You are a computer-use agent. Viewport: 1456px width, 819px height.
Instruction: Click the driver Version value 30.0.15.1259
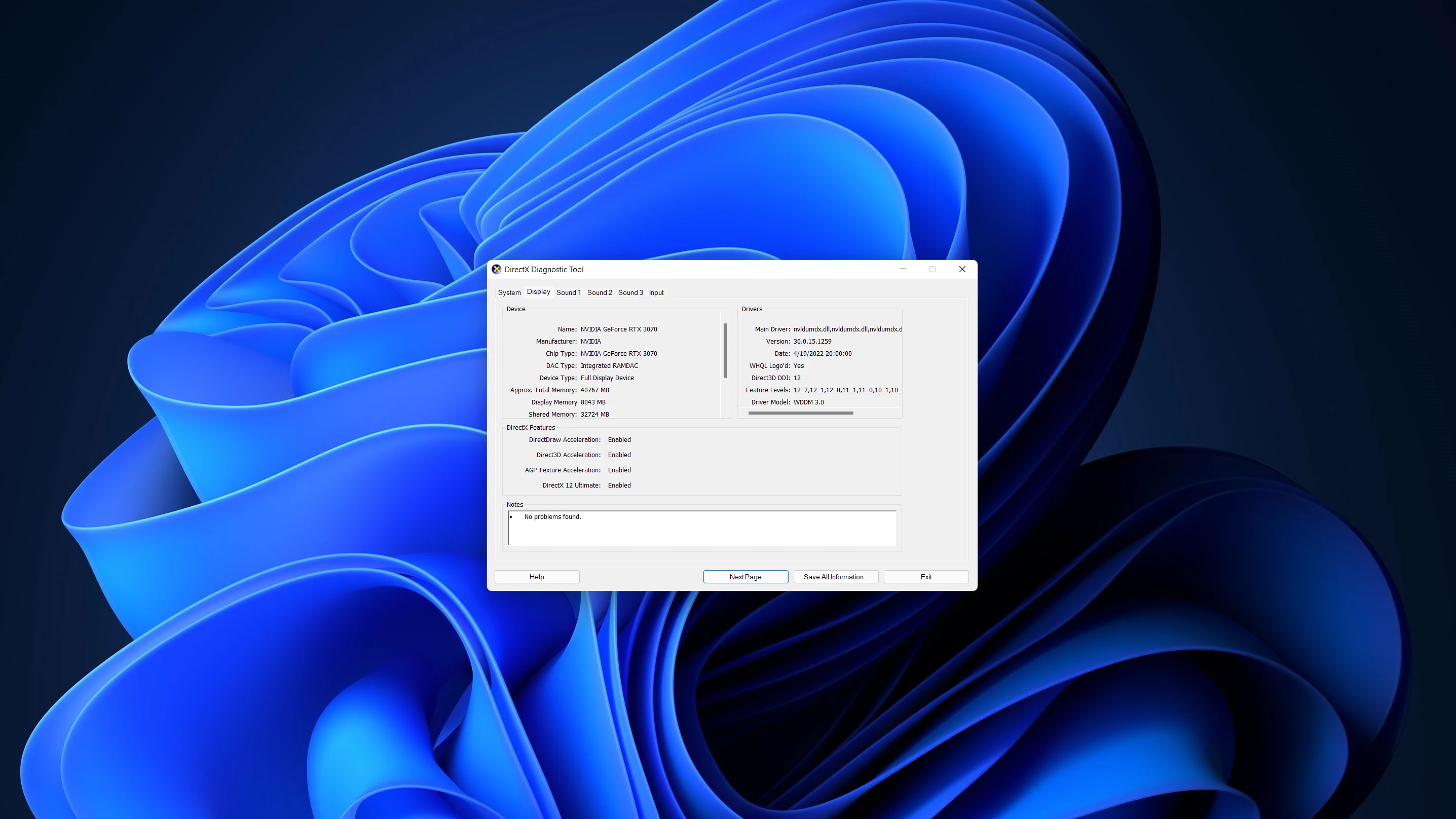pos(812,342)
